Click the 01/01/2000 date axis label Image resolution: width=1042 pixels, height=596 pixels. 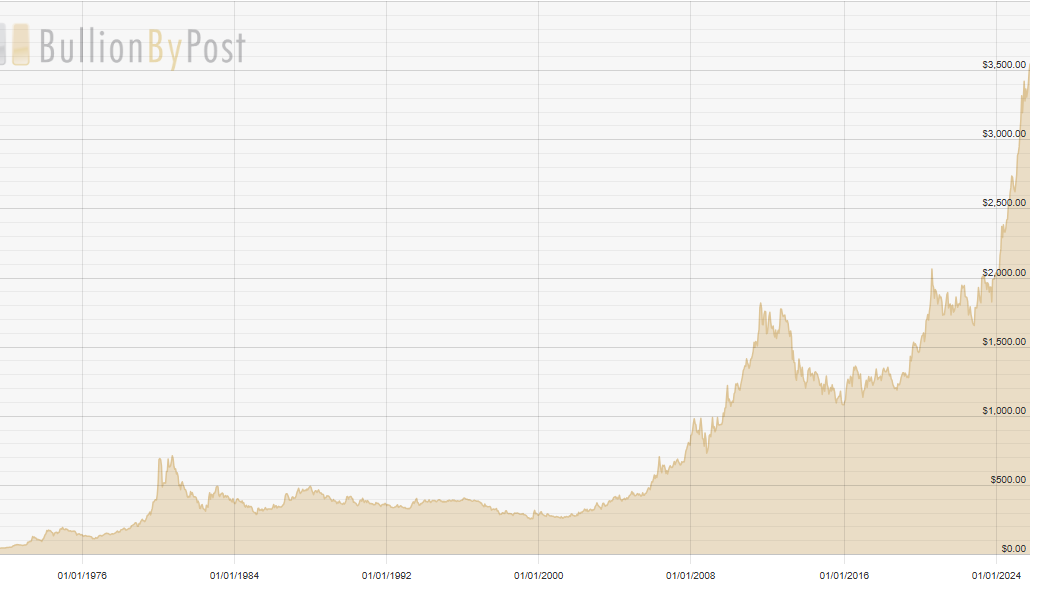click(538, 575)
